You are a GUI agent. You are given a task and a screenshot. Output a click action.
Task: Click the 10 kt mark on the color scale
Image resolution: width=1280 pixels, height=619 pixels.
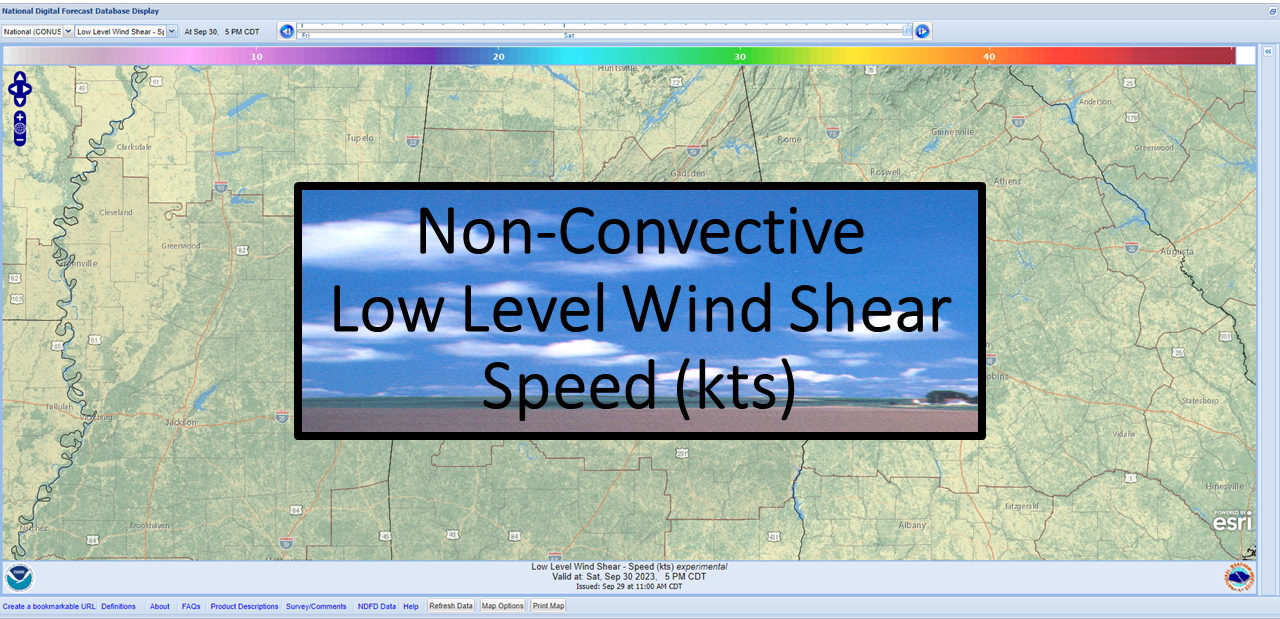pos(256,57)
